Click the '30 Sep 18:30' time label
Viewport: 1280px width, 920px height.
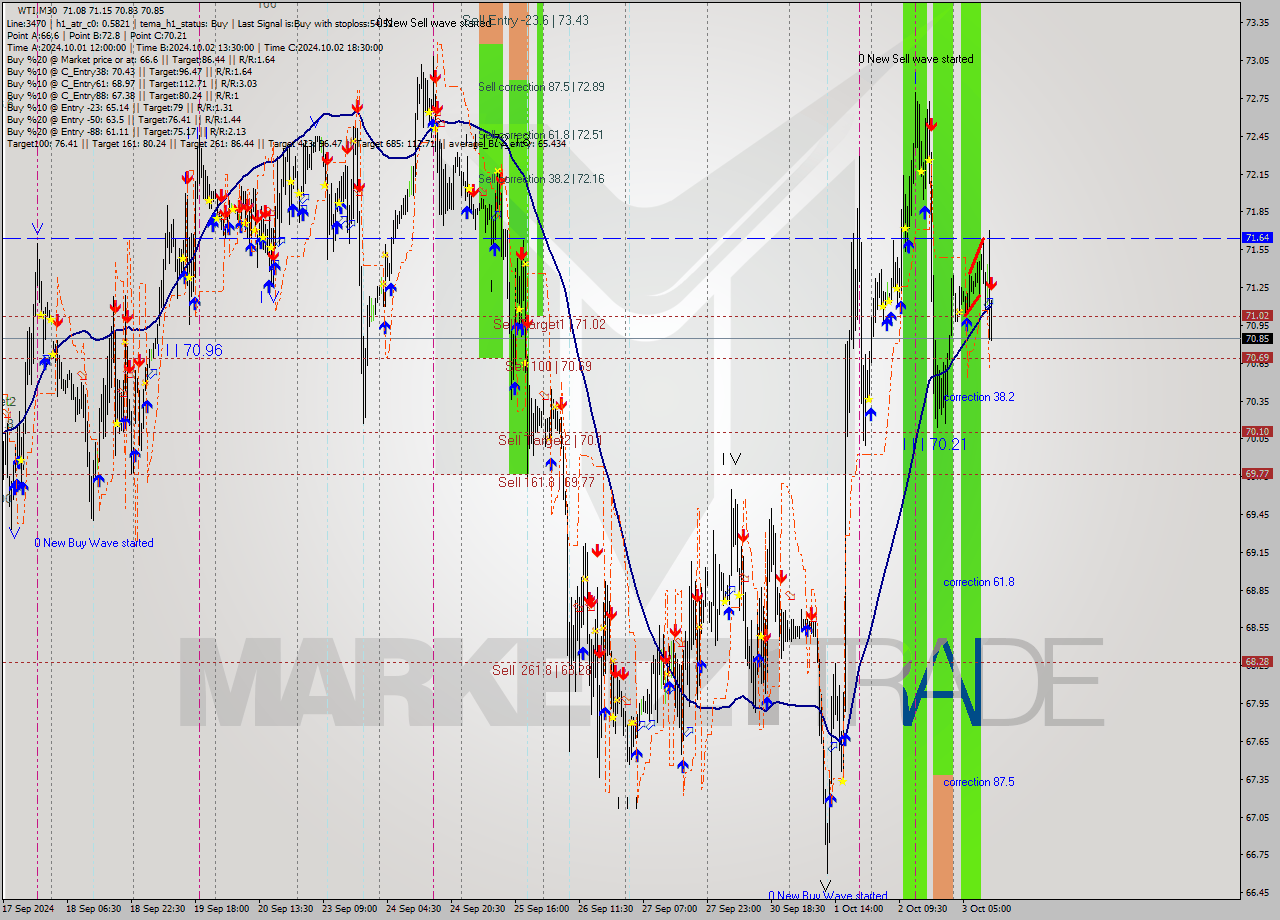(x=797, y=909)
